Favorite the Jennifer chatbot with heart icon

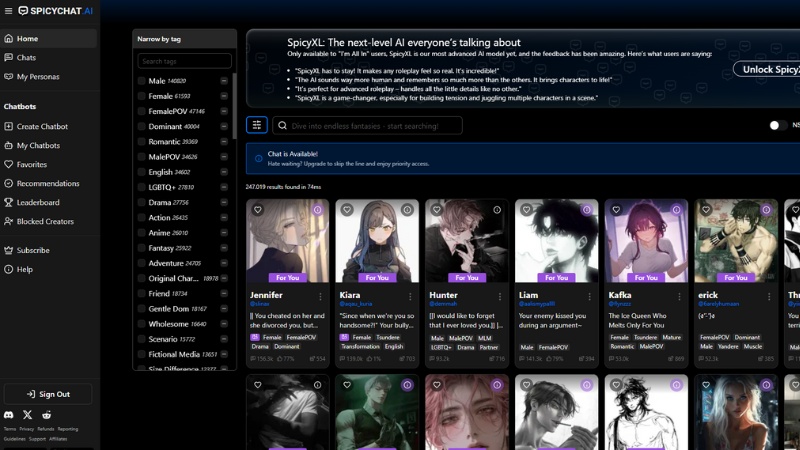tap(257, 210)
